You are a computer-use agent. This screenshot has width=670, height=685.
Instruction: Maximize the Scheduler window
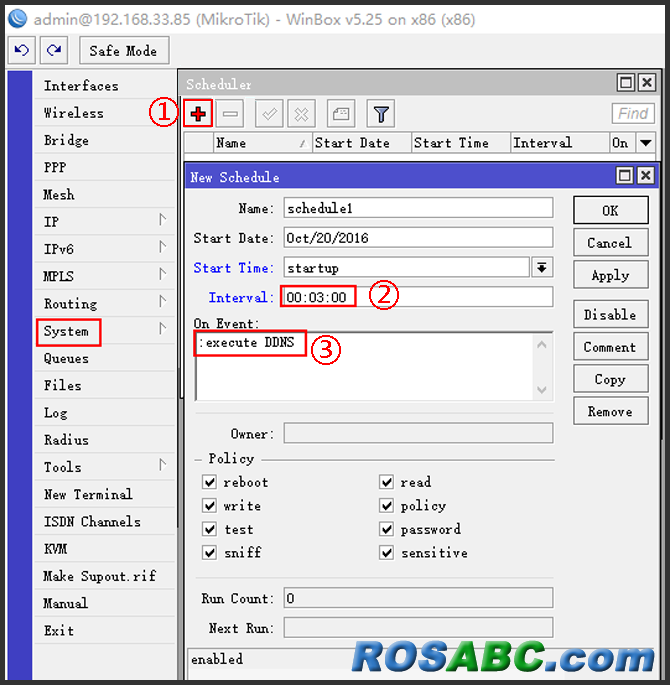click(625, 82)
